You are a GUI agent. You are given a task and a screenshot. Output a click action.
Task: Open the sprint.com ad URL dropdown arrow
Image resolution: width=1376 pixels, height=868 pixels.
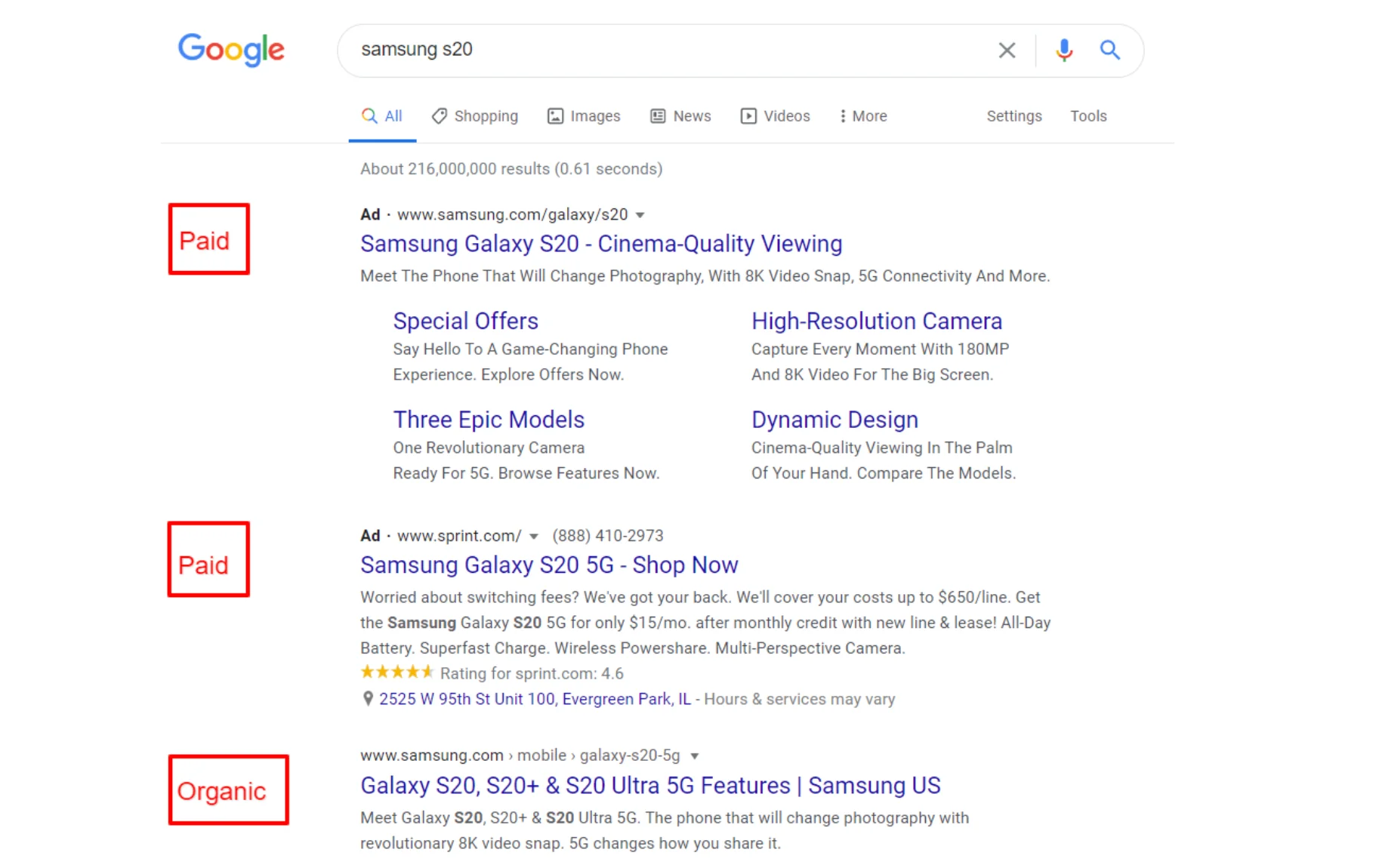pyautogui.click(x=534, y=536)
